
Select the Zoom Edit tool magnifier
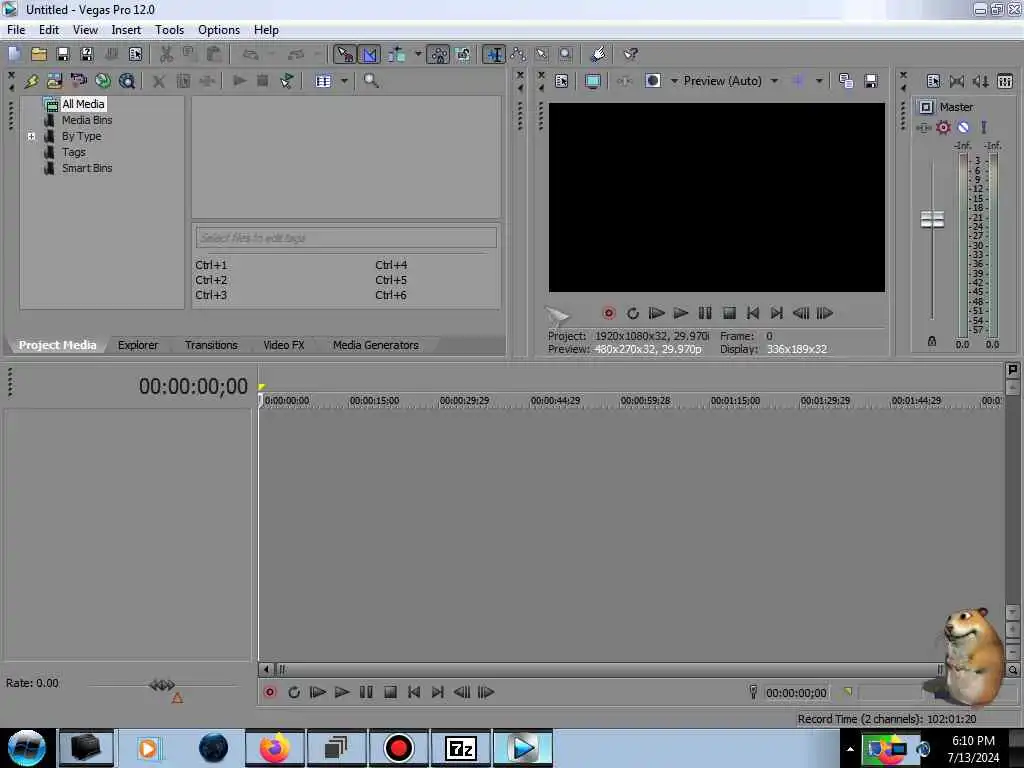coord(566,54)
